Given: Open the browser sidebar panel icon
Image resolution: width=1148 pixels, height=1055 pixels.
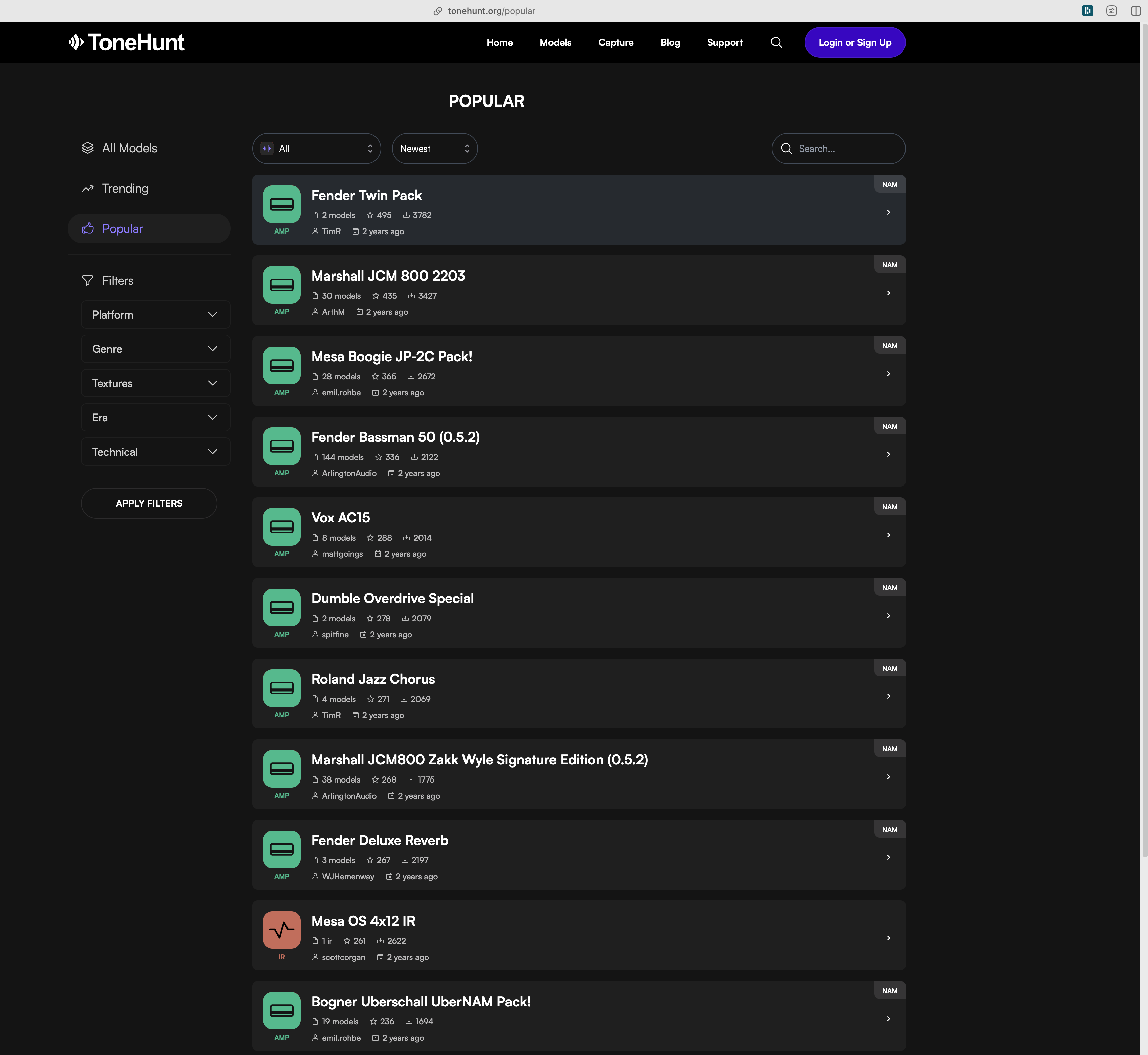Looking at the screenshot, I should tap(1135, 11).
